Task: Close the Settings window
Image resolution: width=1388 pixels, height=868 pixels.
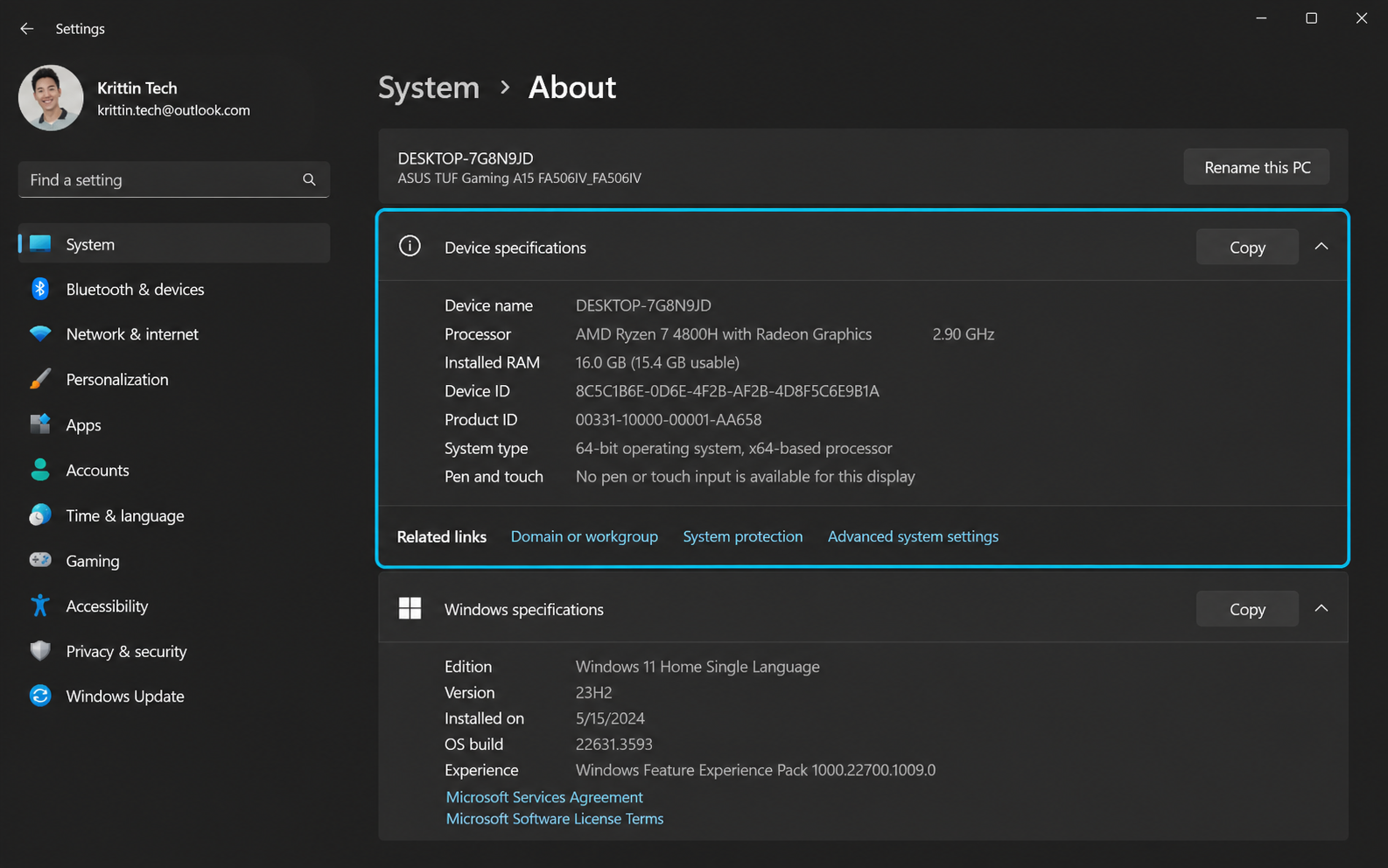Action: [x=1362, y=18]
